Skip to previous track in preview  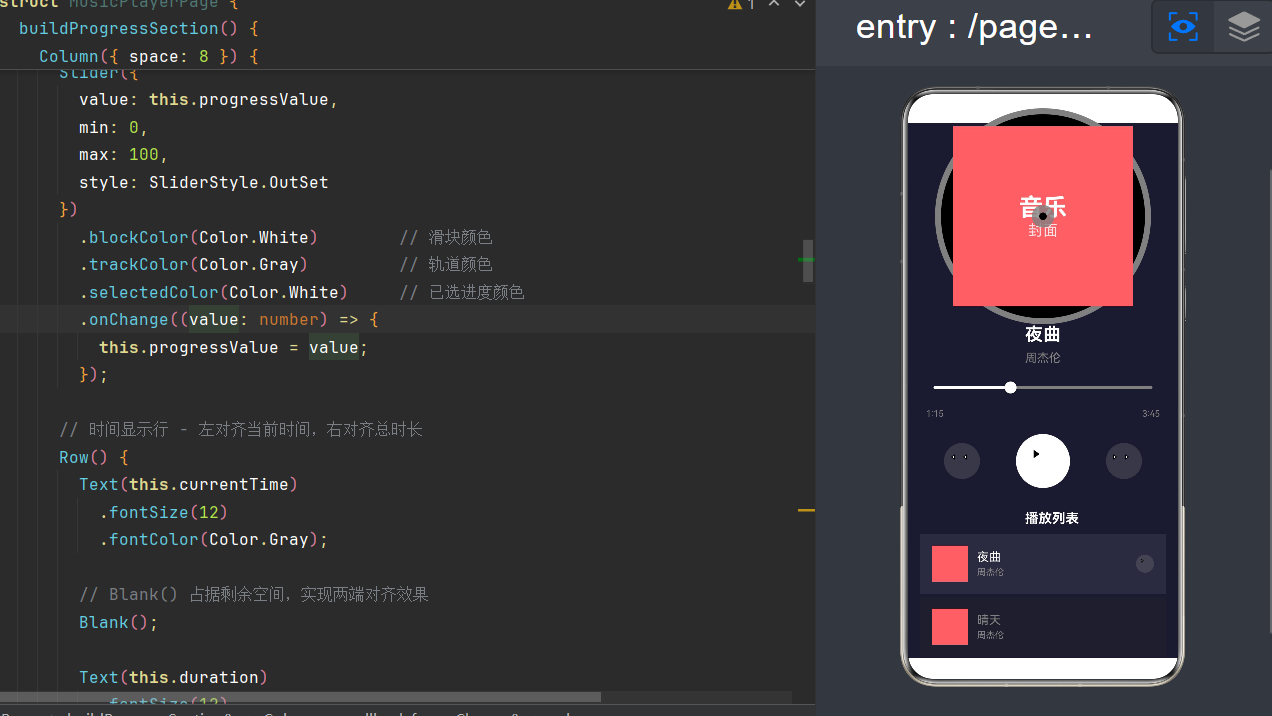point(962,461)
